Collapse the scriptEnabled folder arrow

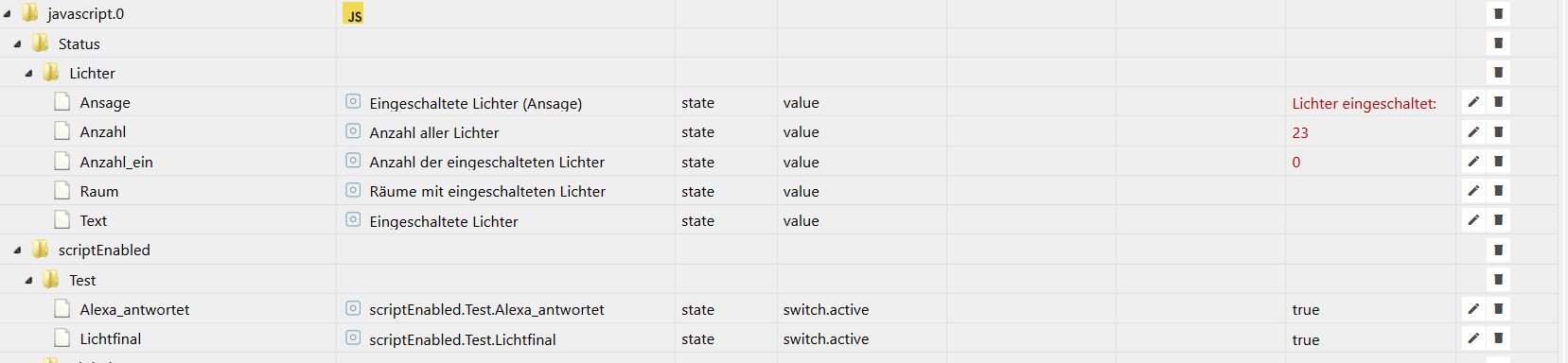pos(18,251)
